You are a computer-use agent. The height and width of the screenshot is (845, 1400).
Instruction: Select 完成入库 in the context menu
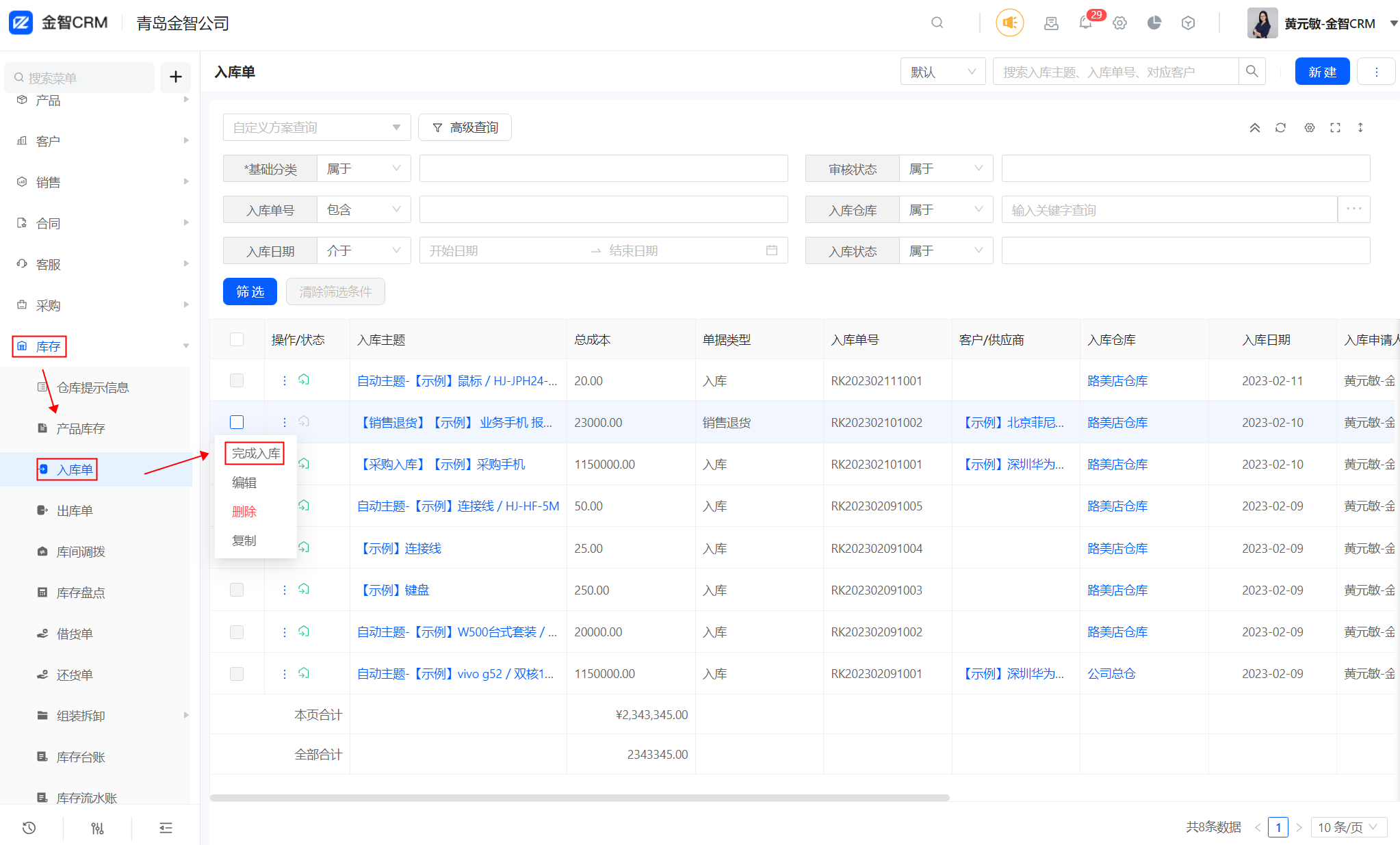[x=255, y=453]
